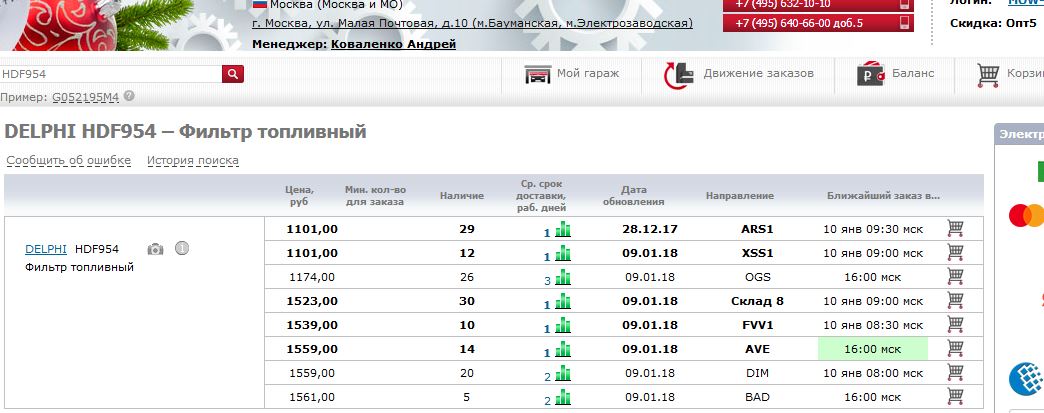Viewport: 1044px width, 413px height.
Task: Click Мин. кол-во для заказа header
Action: (374, 196)
